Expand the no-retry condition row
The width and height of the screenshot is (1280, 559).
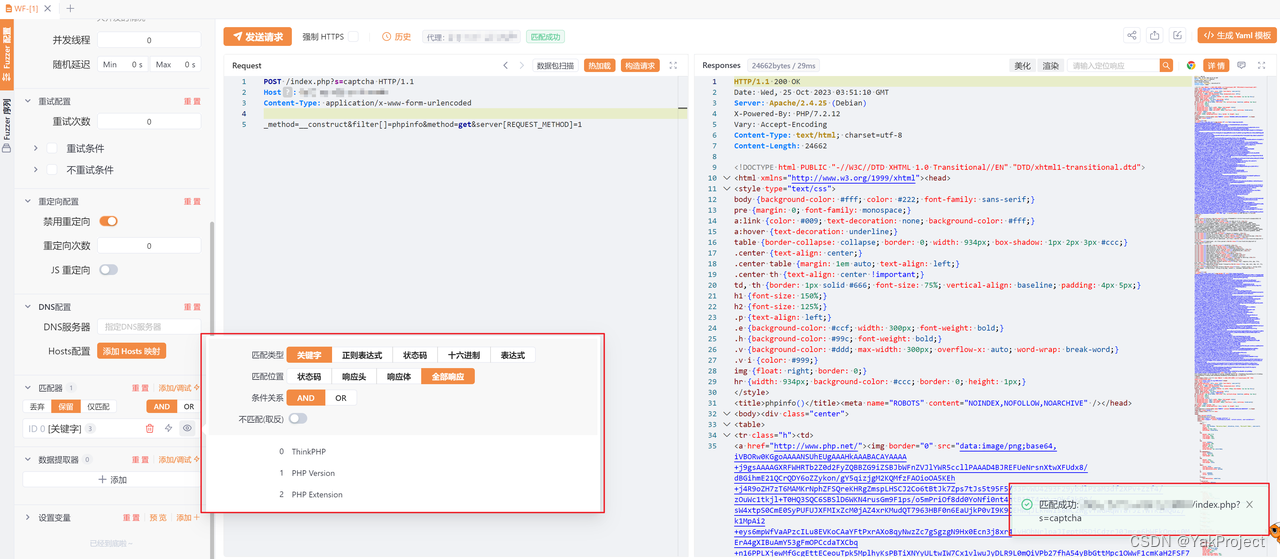pos(36,170)
